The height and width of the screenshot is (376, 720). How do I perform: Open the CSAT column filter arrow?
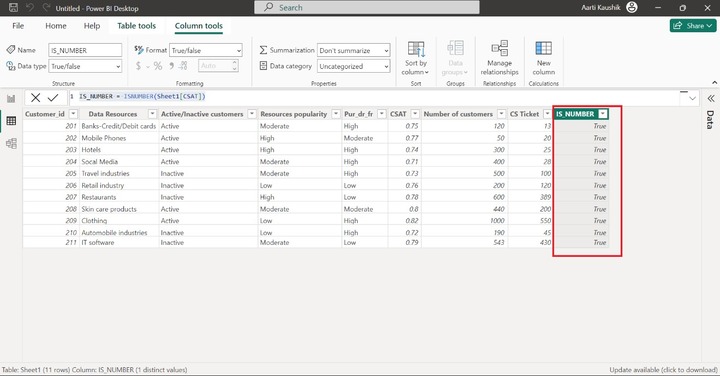pyautogui.click(x=415, y=114)
